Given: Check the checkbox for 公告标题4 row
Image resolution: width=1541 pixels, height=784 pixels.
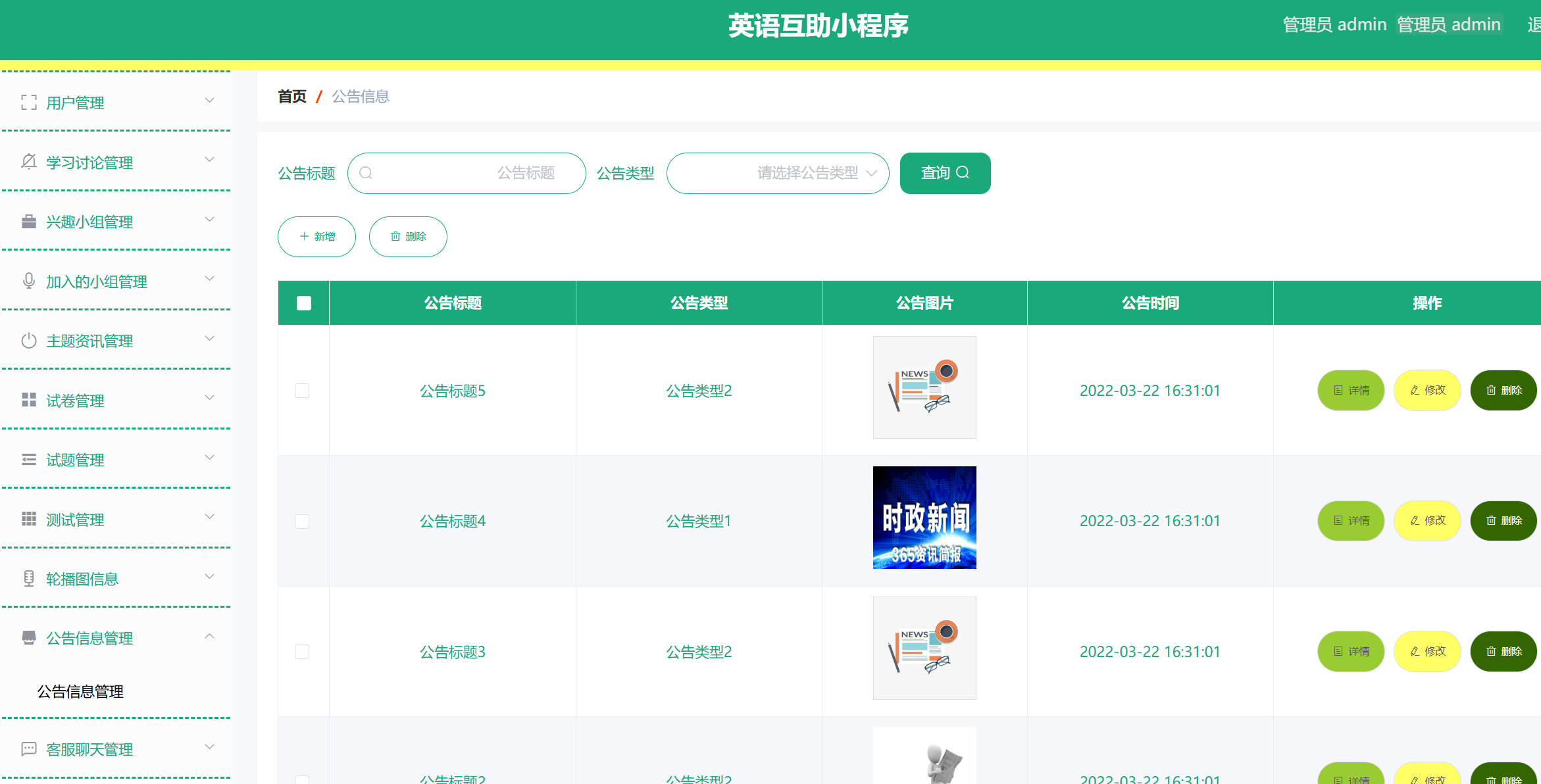Looking at the screenshot, I should point(303,521).
